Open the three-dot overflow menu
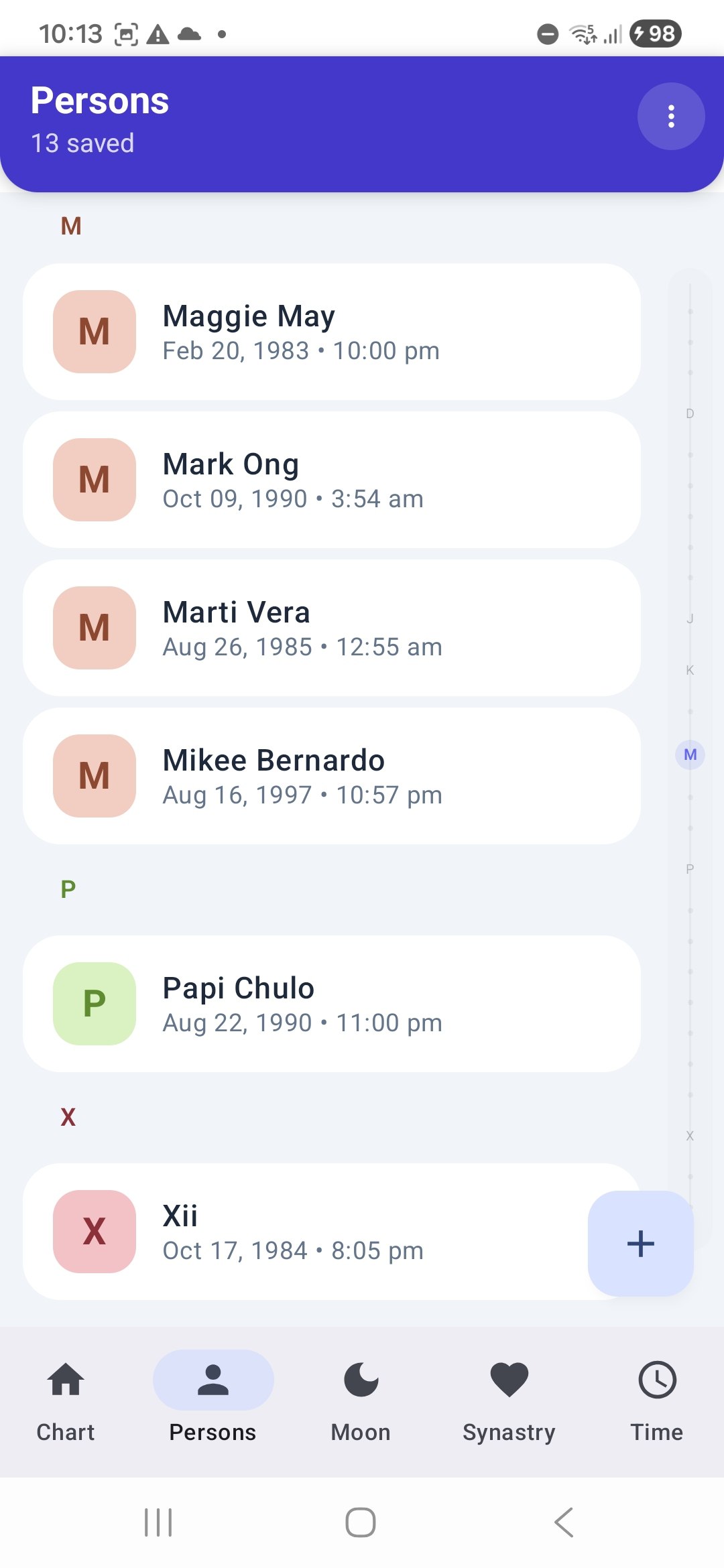This screenshot has height=1568, width=724. coord(670,117)
